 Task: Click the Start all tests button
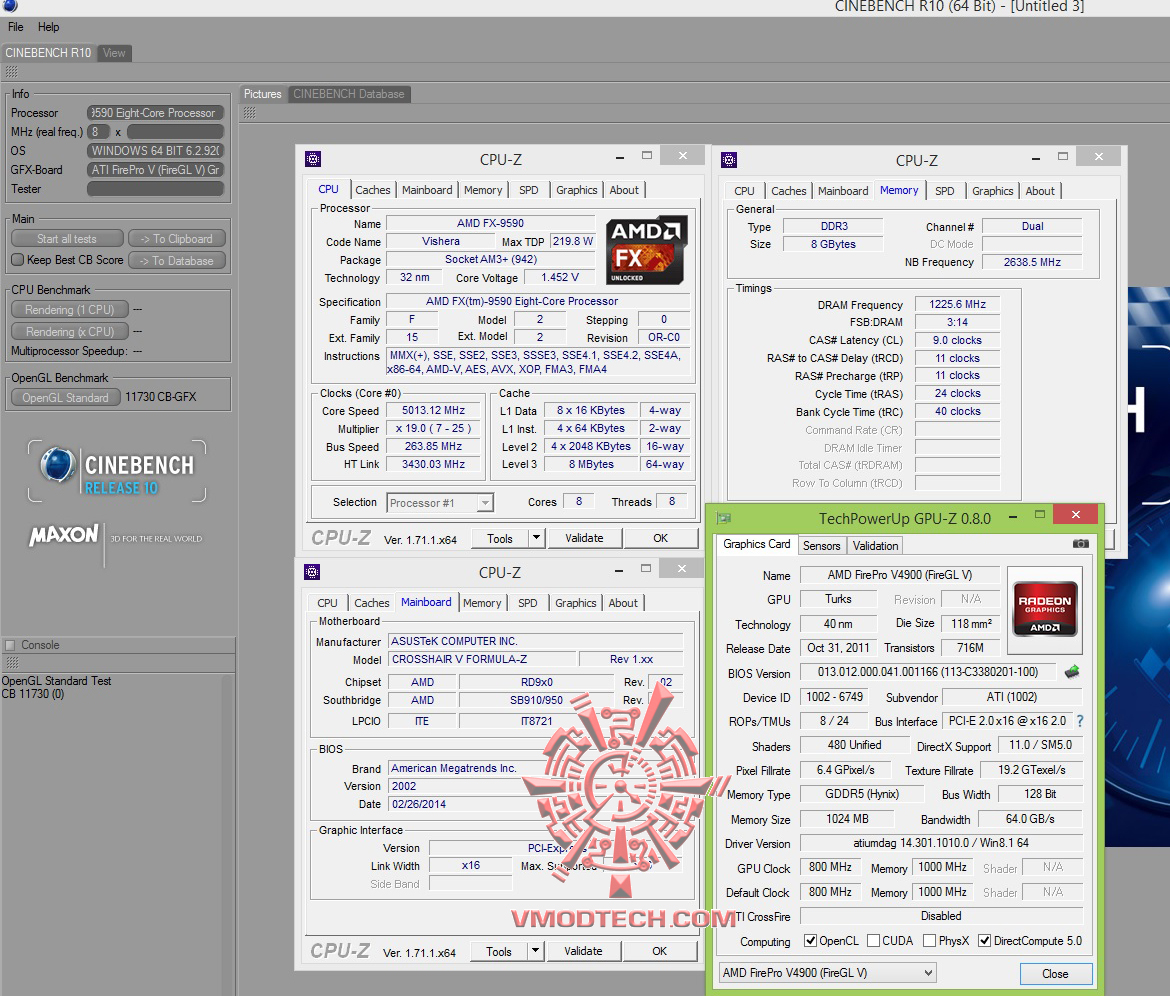(67, 239)
